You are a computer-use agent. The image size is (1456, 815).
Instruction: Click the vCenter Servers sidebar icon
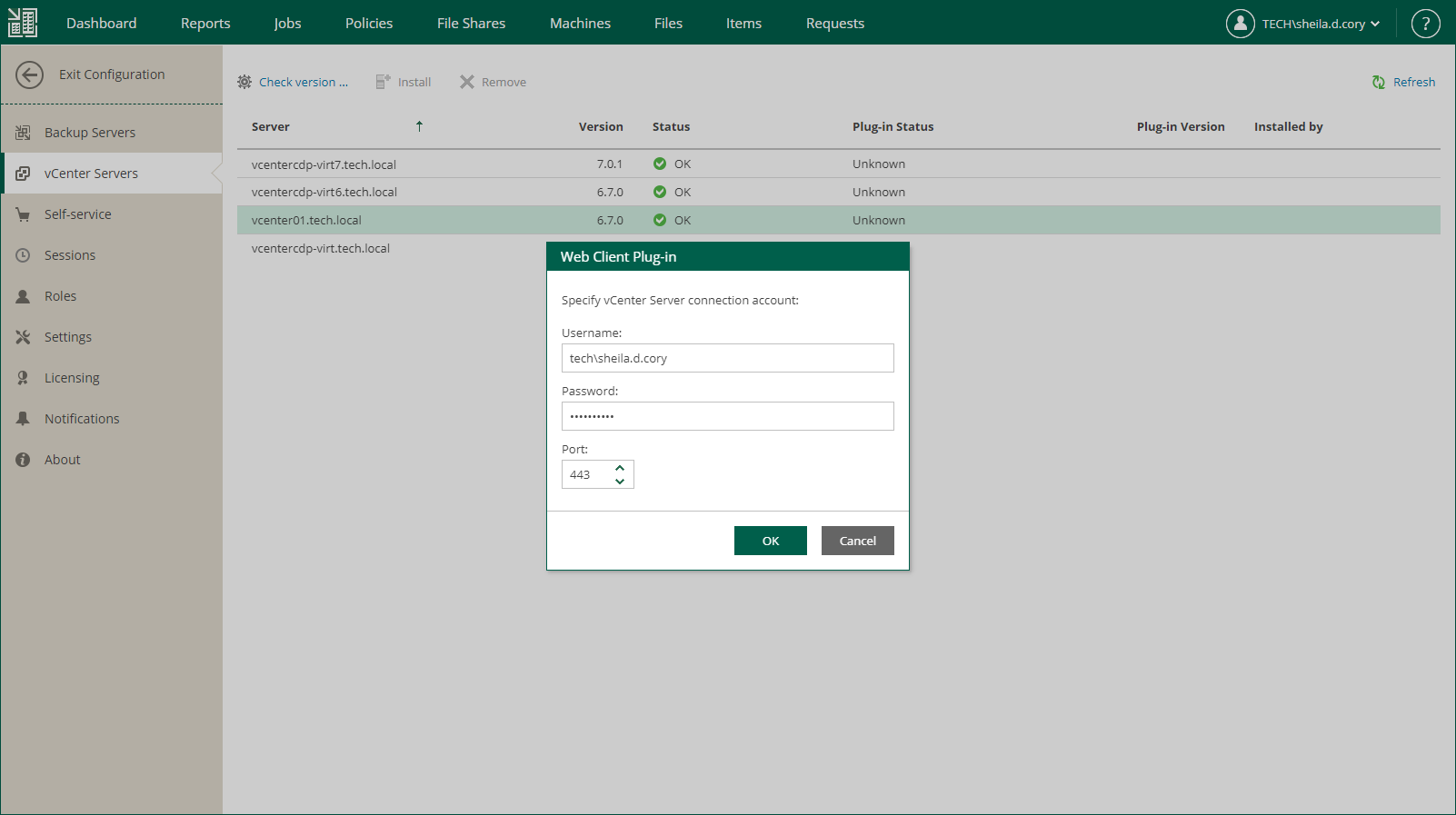tap(23, 174)
